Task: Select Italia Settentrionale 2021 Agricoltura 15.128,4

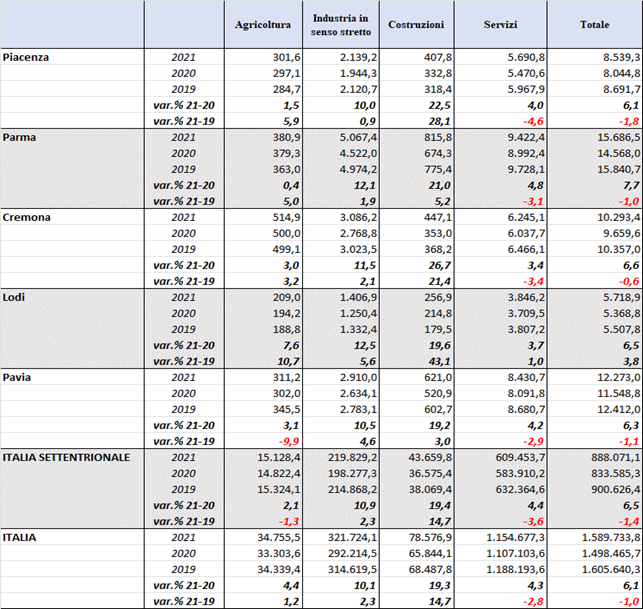Action: coord(279,457)
